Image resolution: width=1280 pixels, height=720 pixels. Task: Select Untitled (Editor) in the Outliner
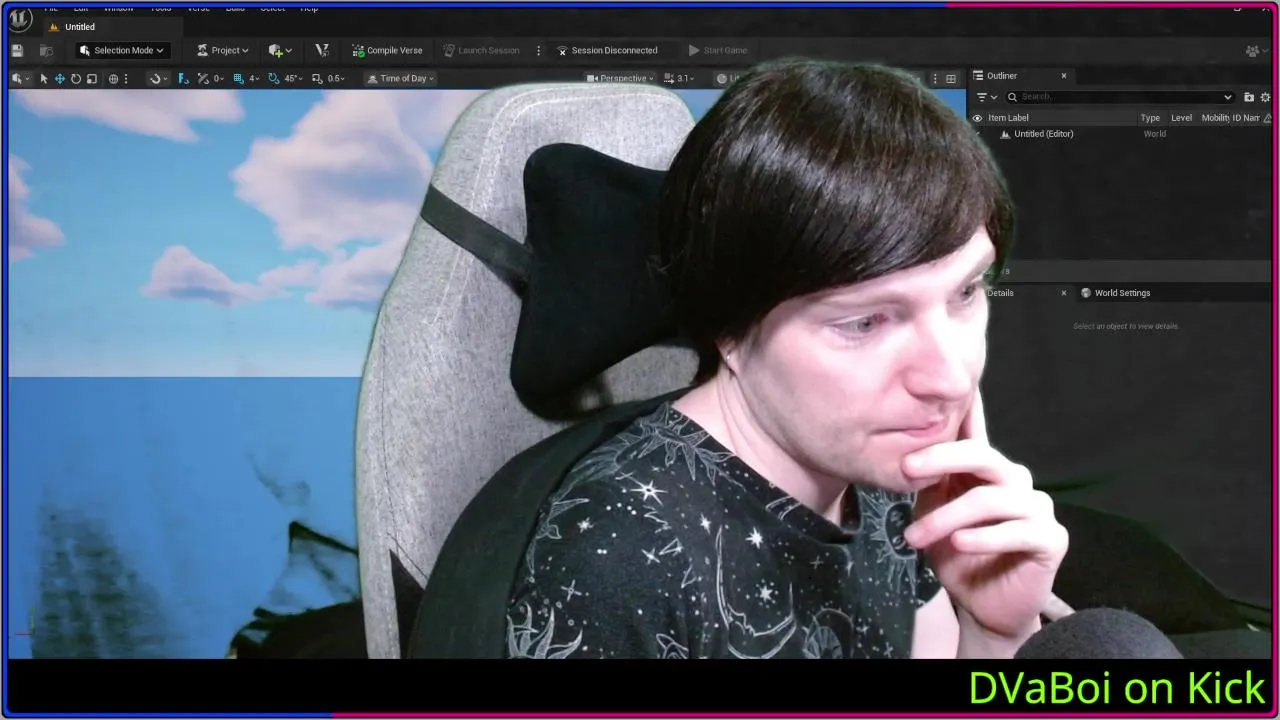pyautogui.click(x=1044, y=134)
